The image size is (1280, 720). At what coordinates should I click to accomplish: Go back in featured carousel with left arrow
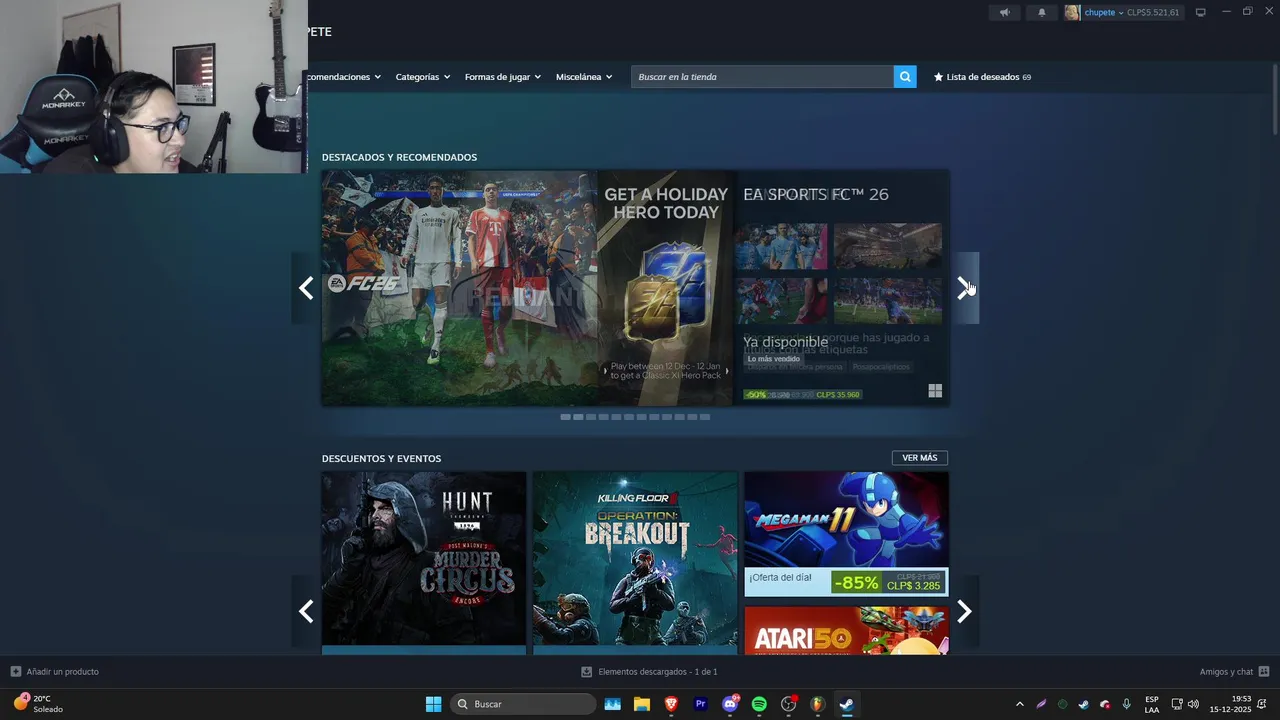(x=306, y=288)
